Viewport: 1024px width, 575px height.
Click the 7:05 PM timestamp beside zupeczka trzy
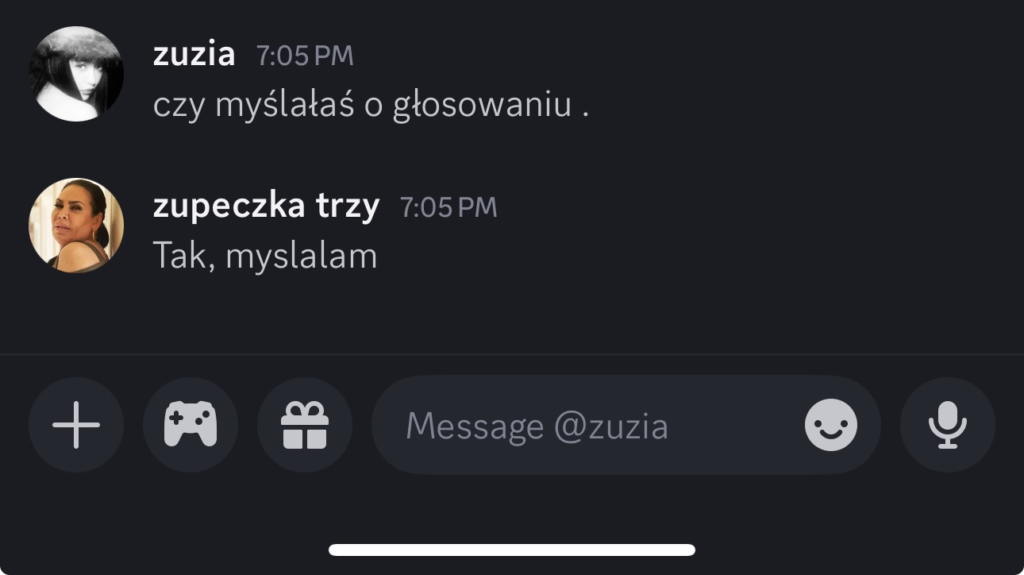pyautogui.click(x=448, y=208)
